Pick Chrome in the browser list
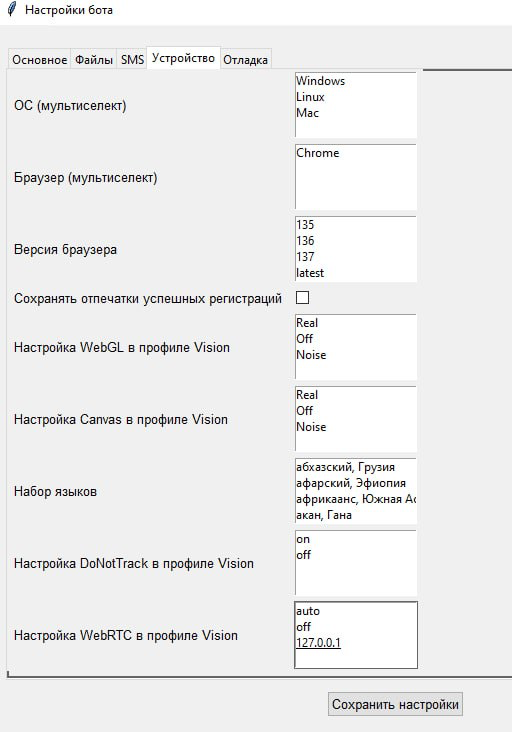 [318, 153]
